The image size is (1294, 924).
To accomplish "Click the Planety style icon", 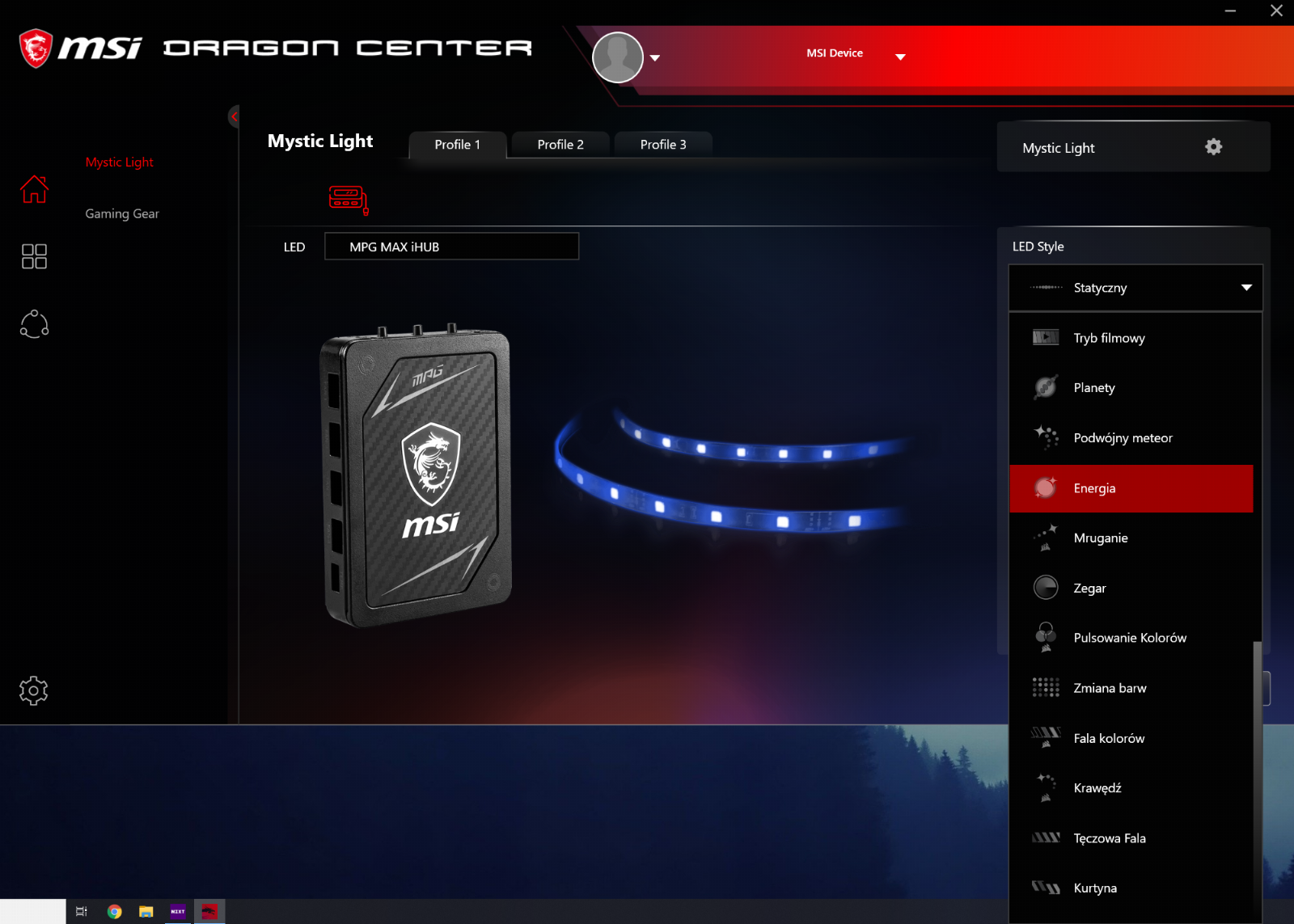I will point(1046,387).
